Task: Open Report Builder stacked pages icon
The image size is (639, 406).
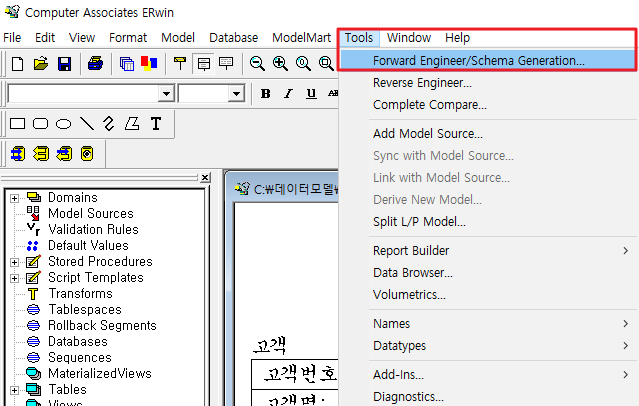Action: tap(127, 64)
